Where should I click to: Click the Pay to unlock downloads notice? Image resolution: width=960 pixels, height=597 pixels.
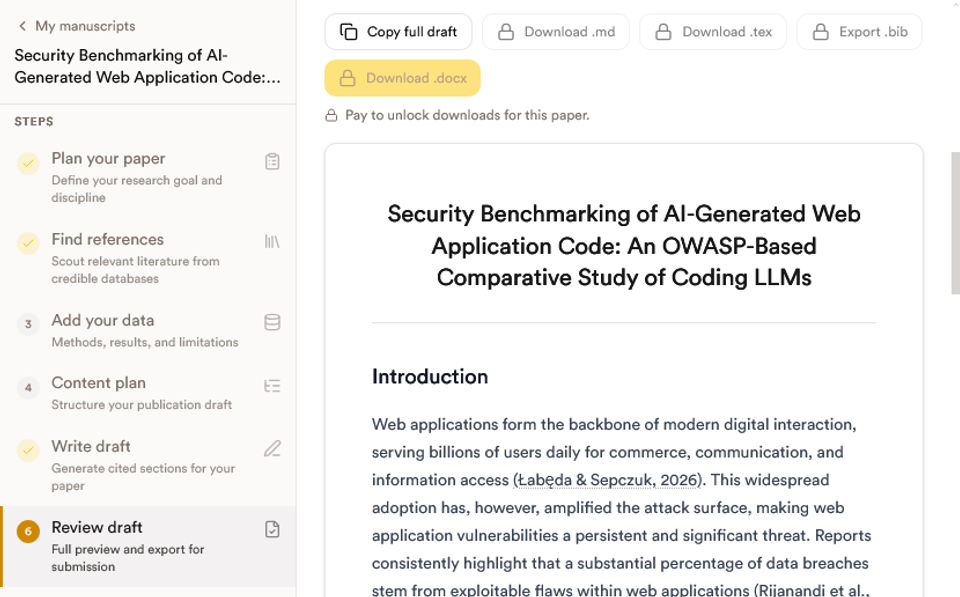pyautogui.click(x=467, y=115)
